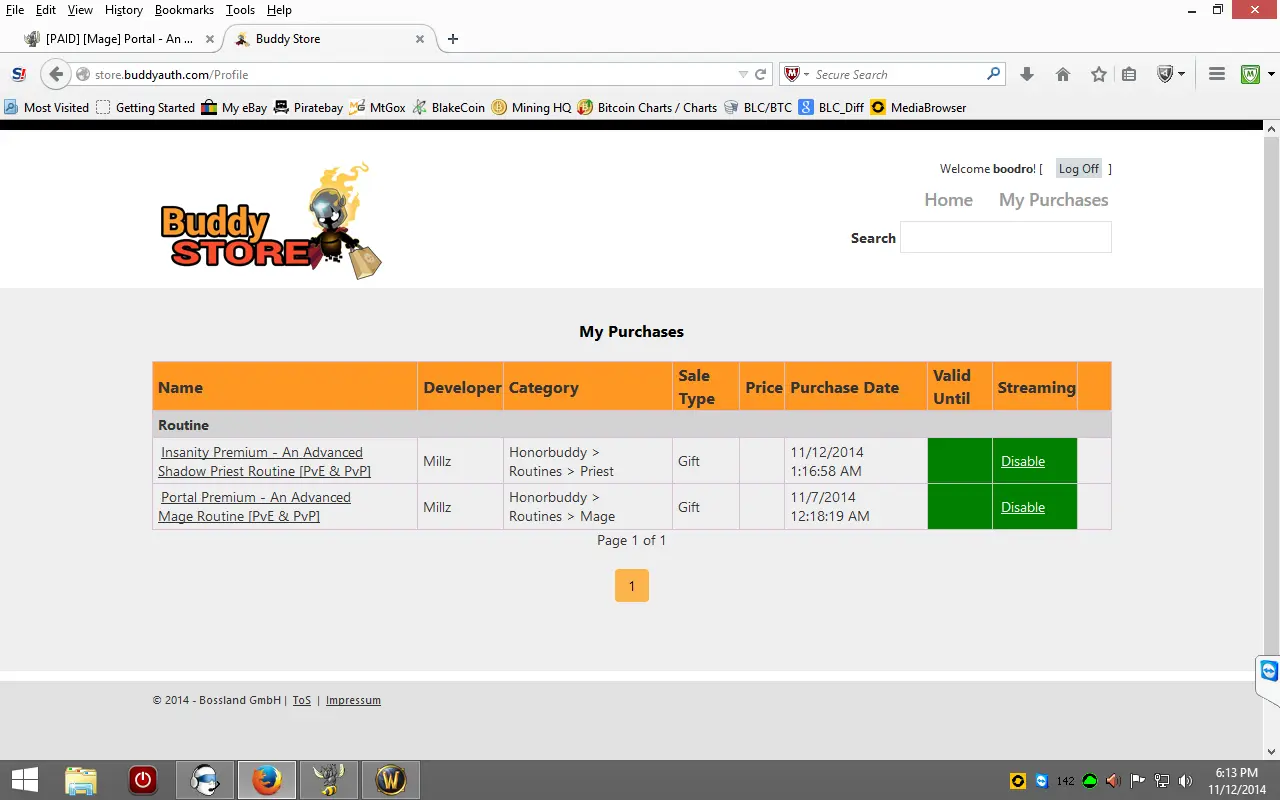Viewport: 1280px width, 800px height.
Task: Click the Secure Search browser field
Action: point(898,74)
